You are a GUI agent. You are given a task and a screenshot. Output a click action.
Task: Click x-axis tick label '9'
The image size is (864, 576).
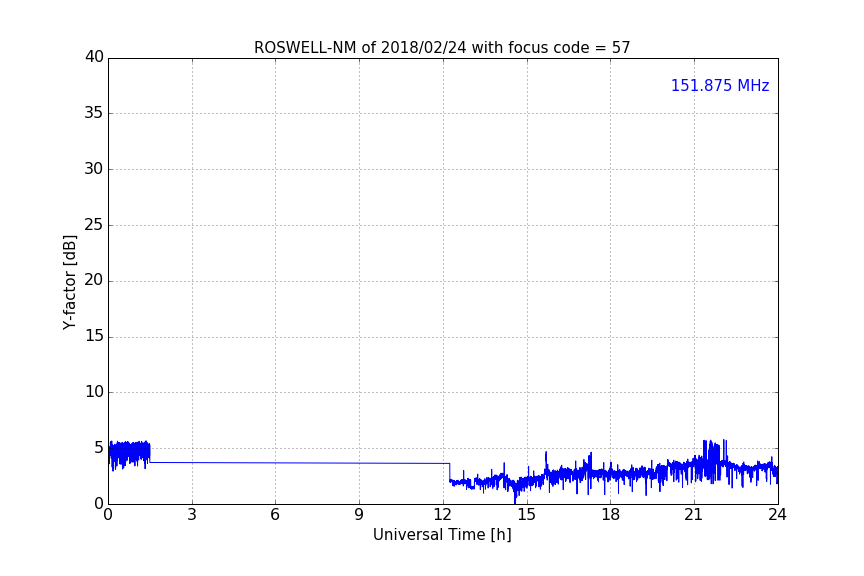coord(359,515)
